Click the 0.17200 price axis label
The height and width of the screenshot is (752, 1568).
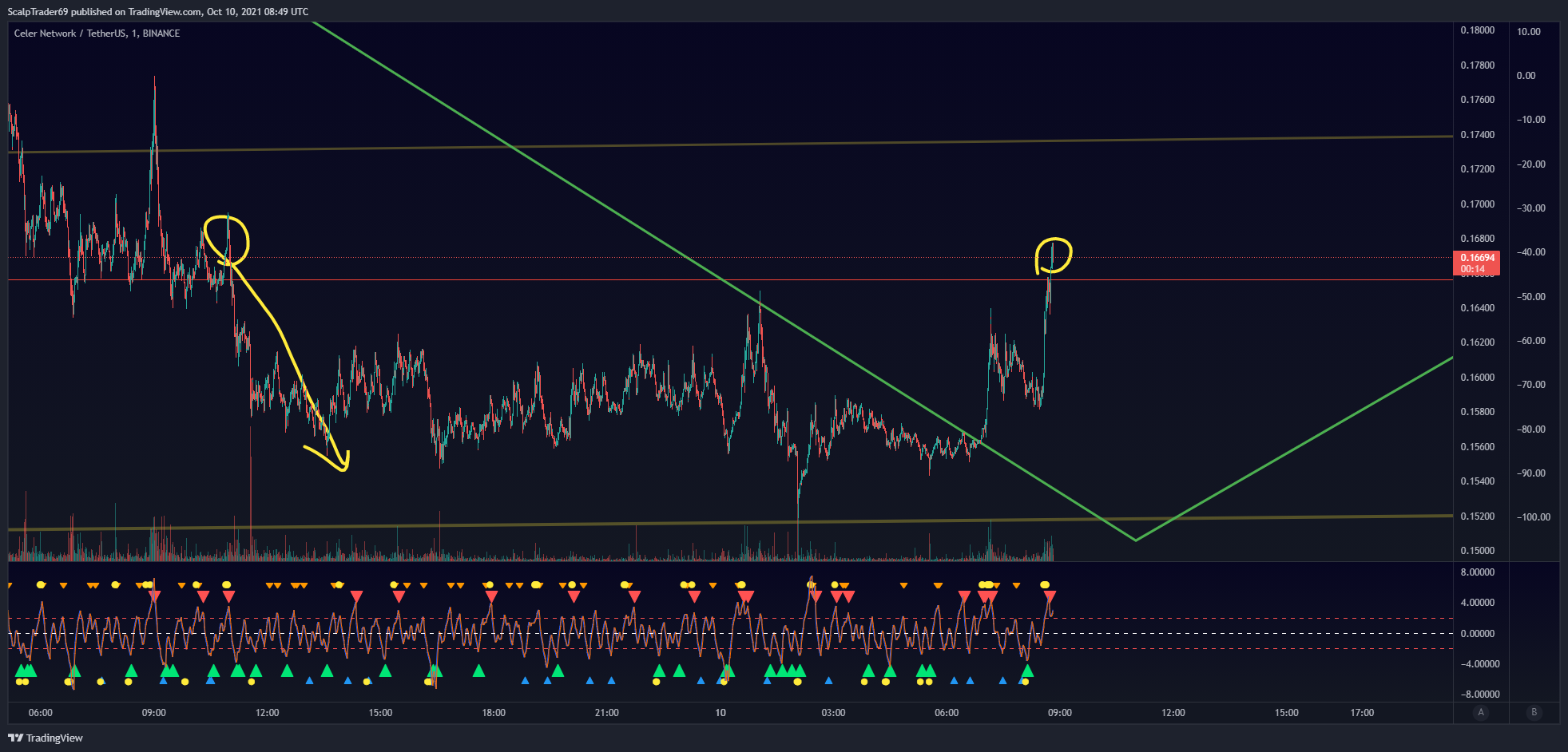(x=1478, y=169)
